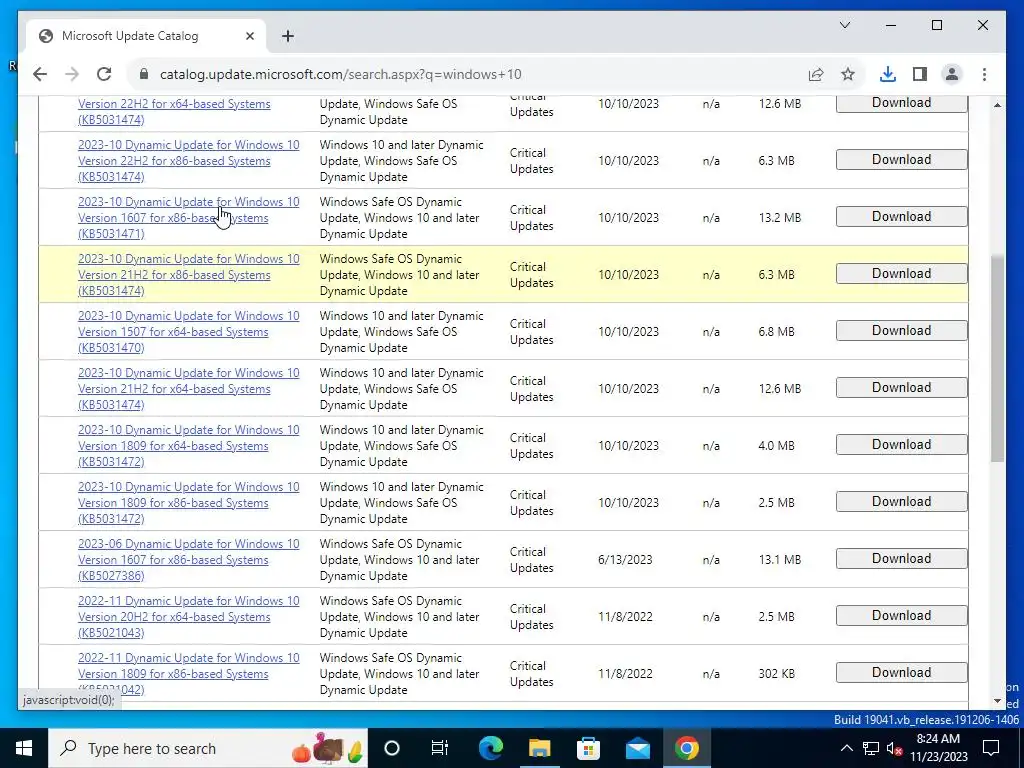Image resolution: width=1024 pixels, height=768 pixels.
Task: Open File Explorer from taskbar
Action: [539, 748]
